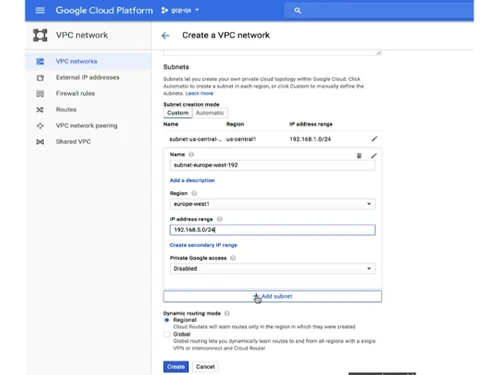Open VPC networks in sidebar
Image resolution: width=500 pixels, height=375 pixels.
click(88, 61)
